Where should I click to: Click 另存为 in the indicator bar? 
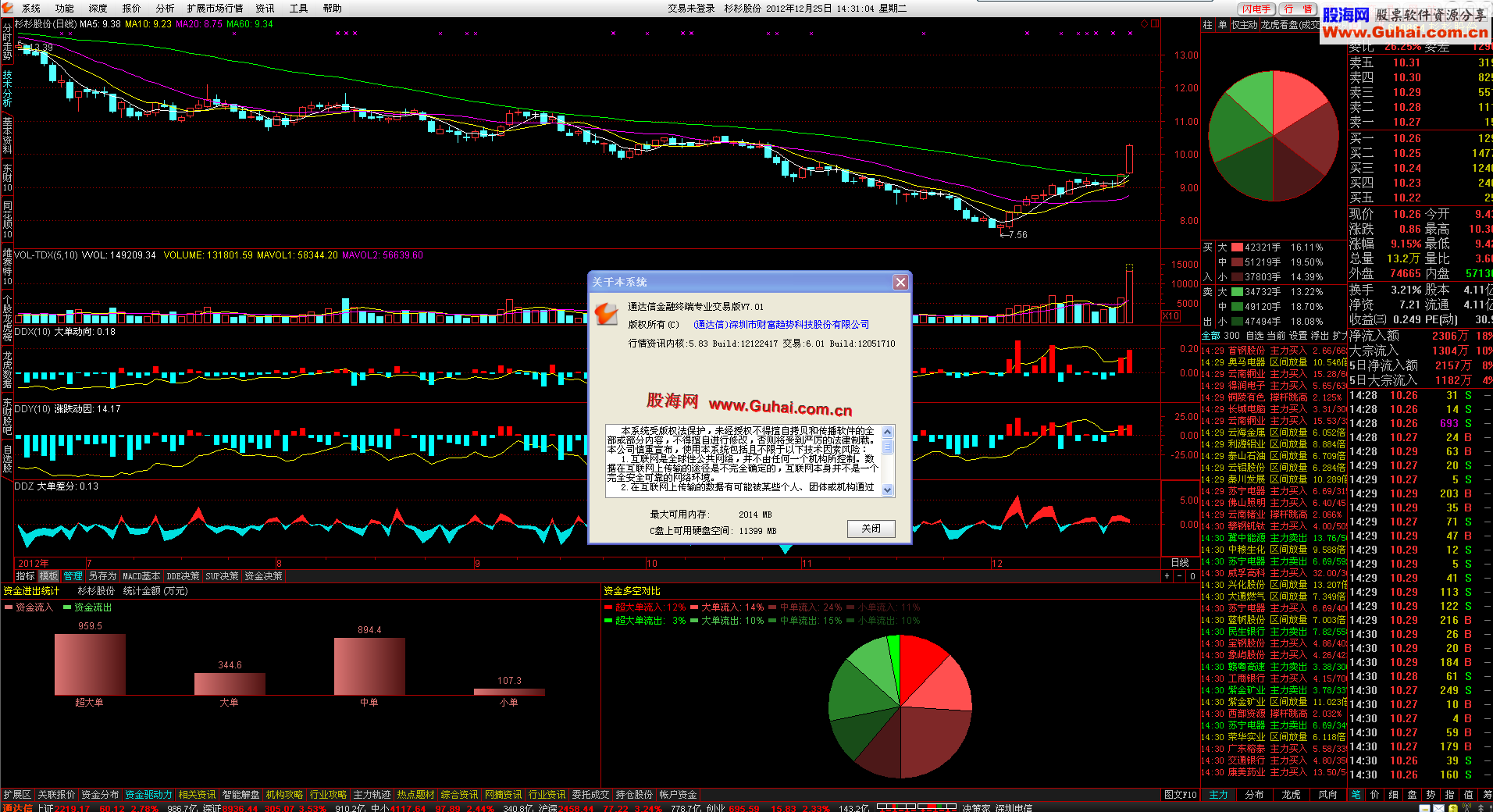tap(102, 576)
